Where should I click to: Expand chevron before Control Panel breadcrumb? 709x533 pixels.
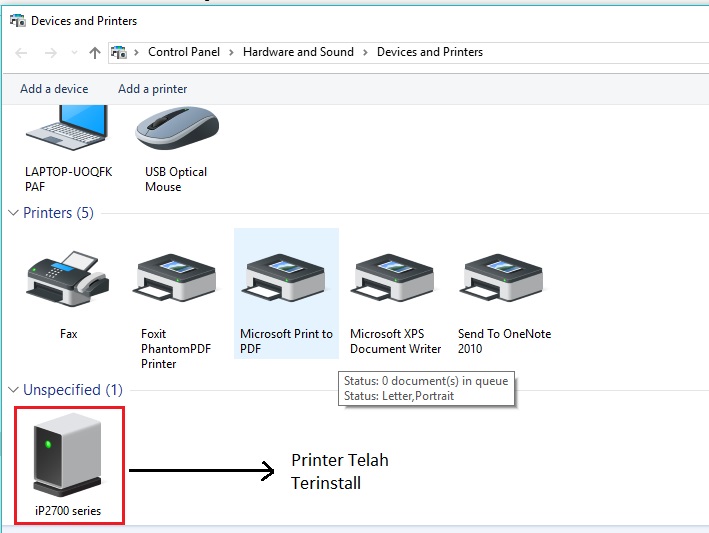(136, 52)
